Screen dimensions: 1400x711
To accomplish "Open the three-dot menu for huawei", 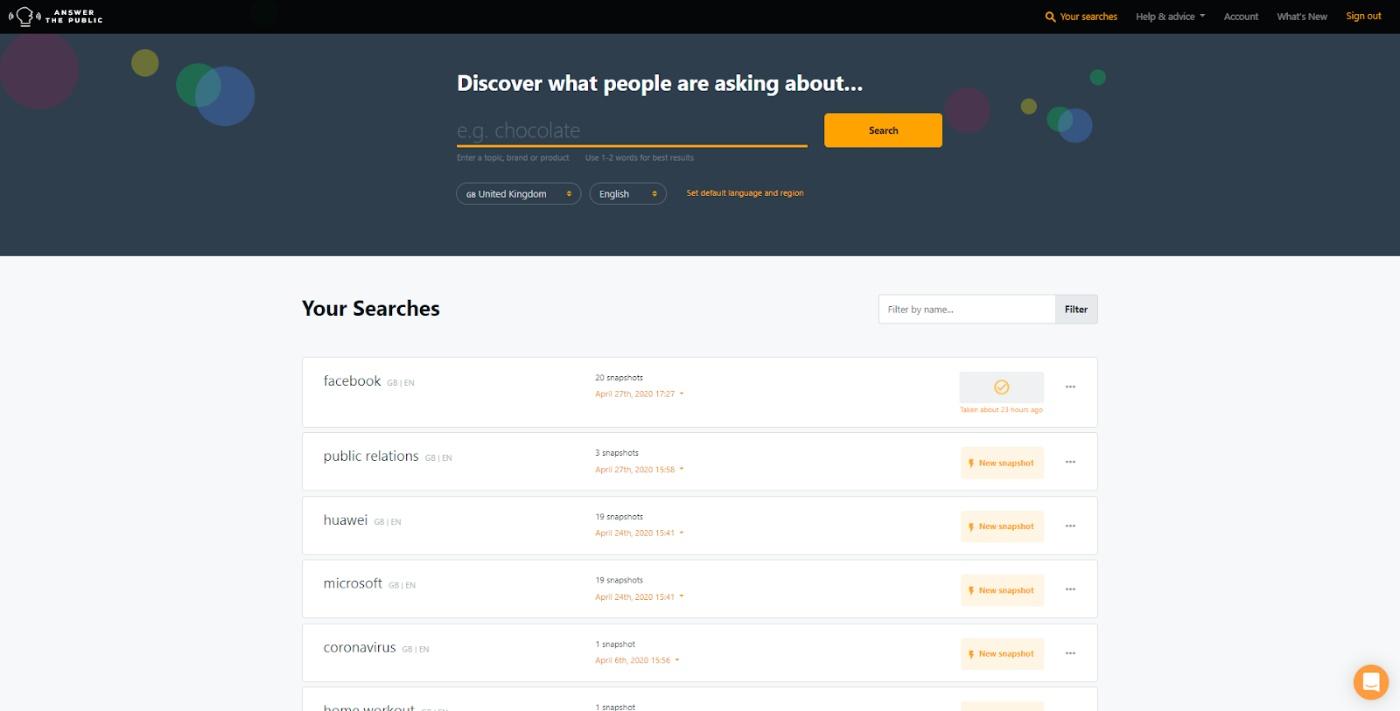I will click(x=1070, y=526).
